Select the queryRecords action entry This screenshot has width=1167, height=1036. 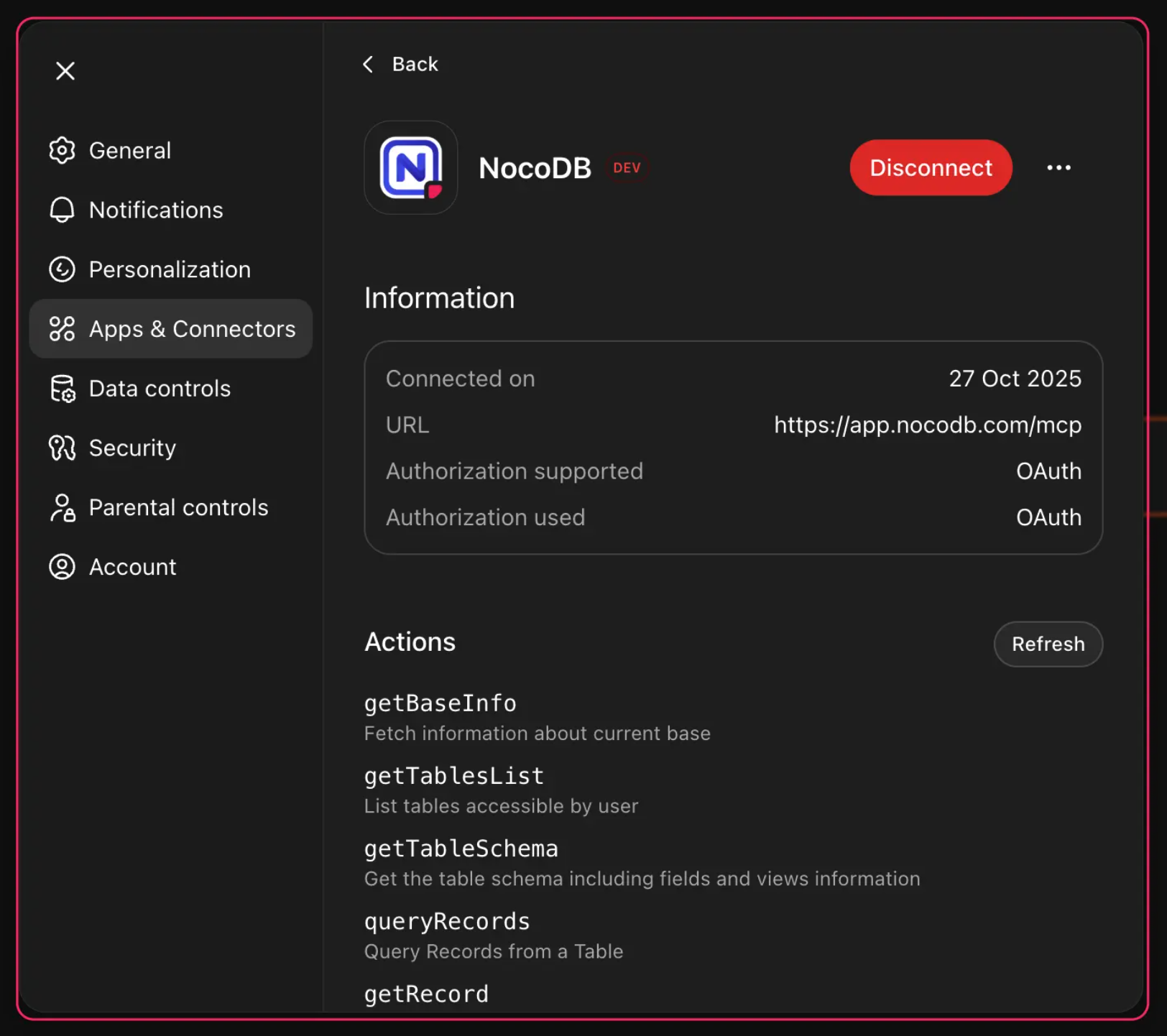pos(447,922)
